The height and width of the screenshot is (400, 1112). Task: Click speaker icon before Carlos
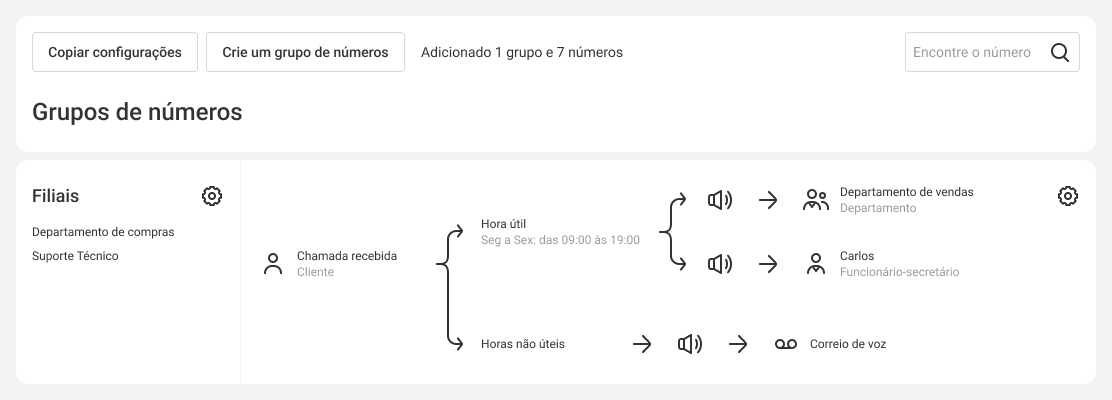720,264
